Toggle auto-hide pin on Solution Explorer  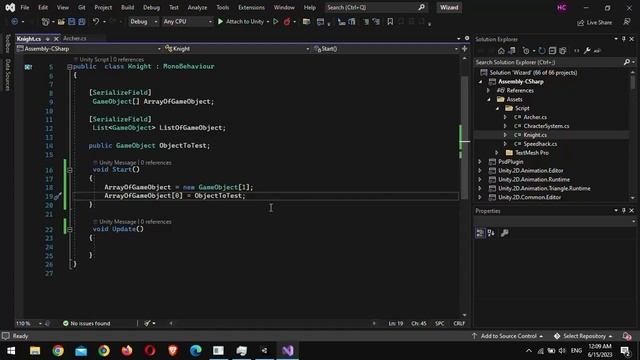coord(624,39)
